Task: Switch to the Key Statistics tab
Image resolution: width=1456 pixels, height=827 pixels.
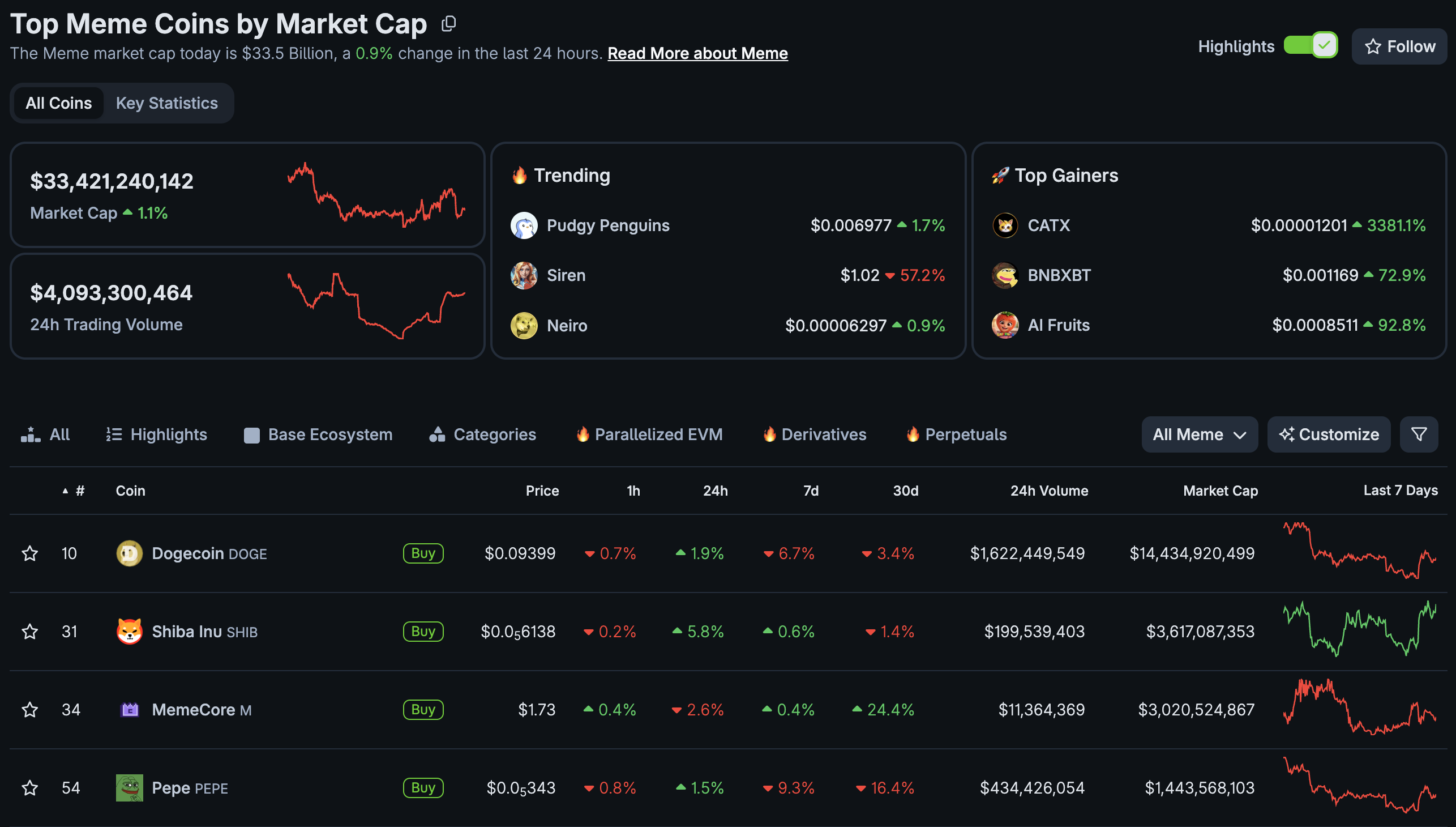Action: [167, 103]
